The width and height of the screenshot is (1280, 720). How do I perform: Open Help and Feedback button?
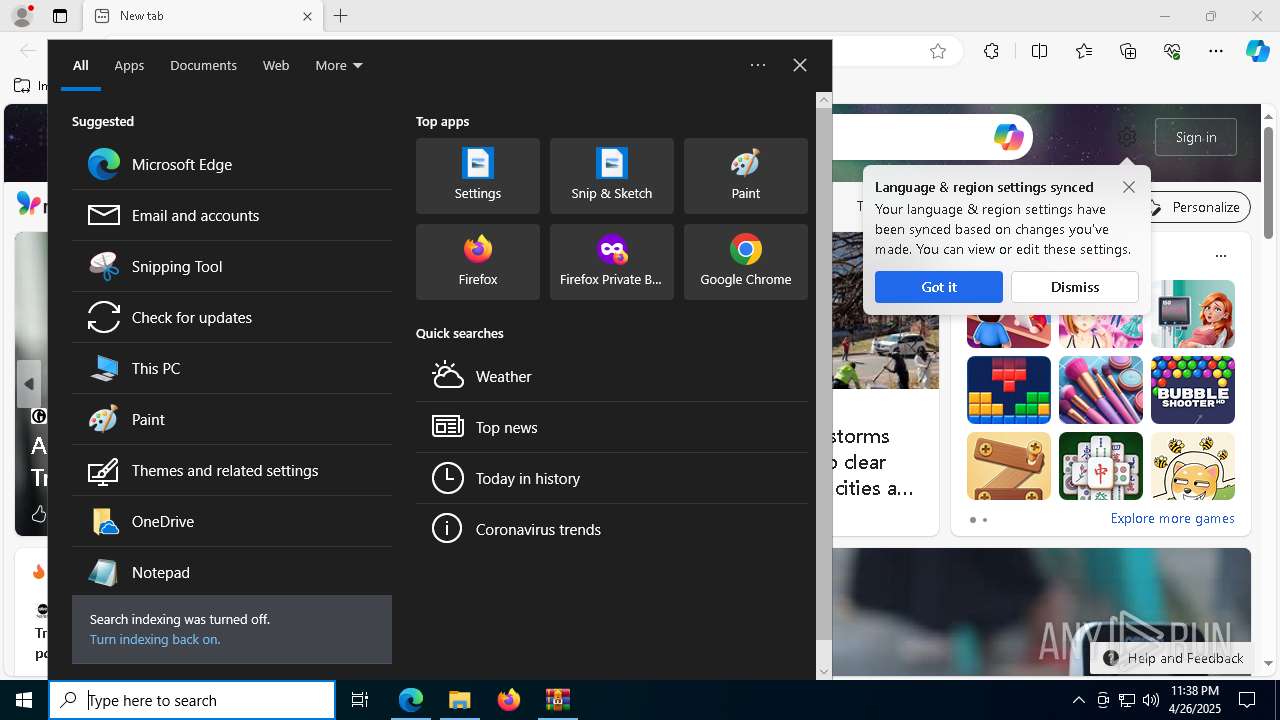coord(1173,658)
